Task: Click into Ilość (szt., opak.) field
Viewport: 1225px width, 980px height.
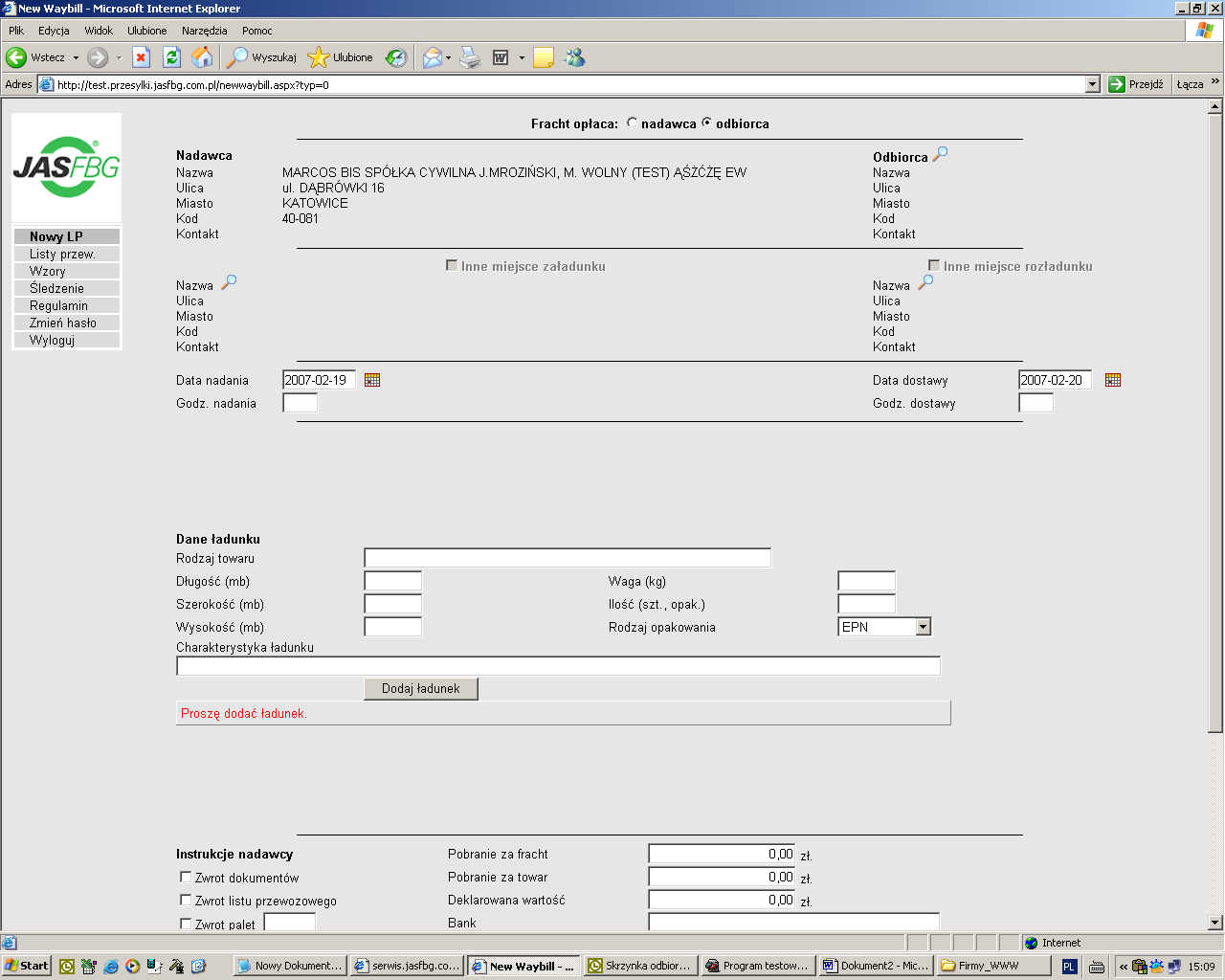Action: pyautogui.click(x=866, y=604)
